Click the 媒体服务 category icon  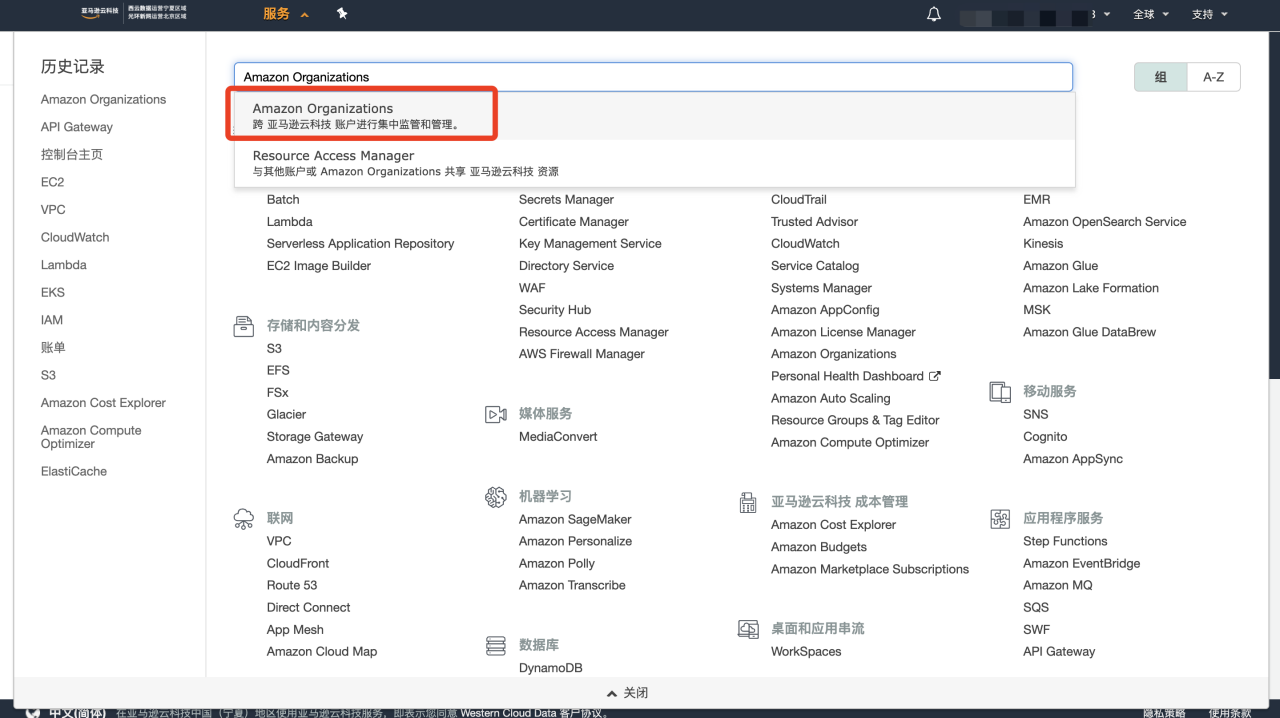click(x=495, y=414)
